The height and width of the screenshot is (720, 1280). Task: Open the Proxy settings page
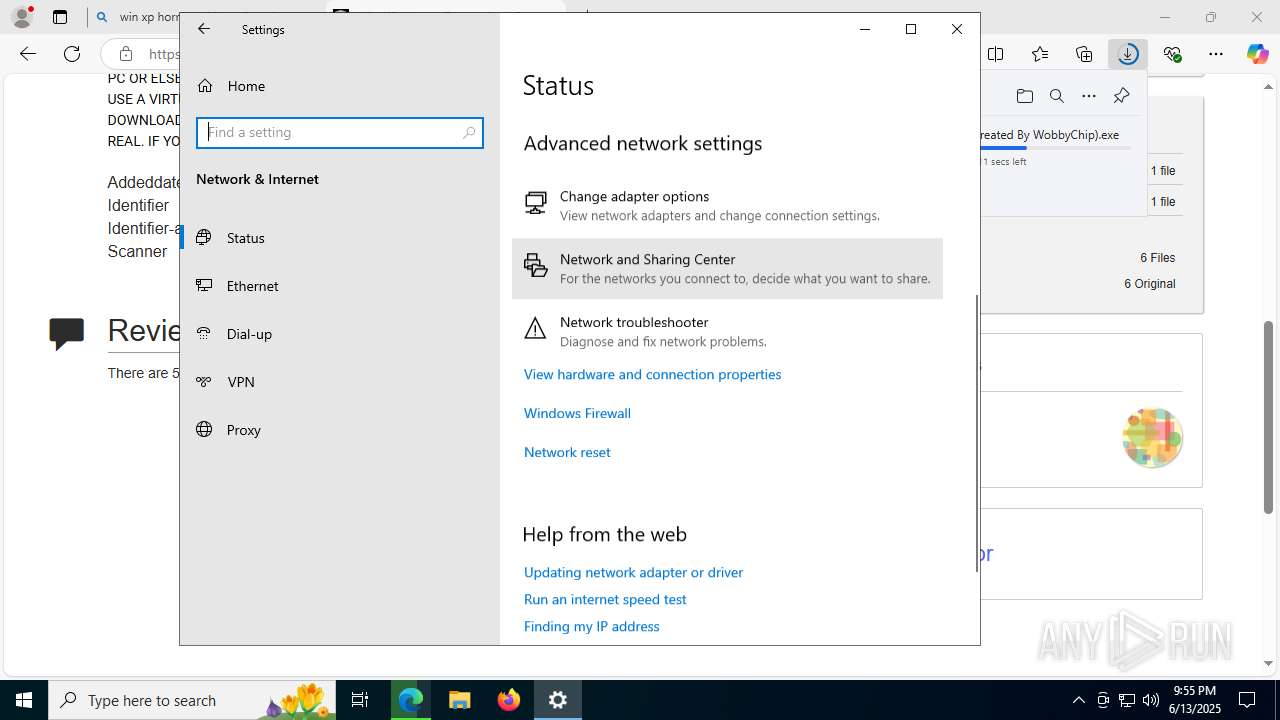340,430
